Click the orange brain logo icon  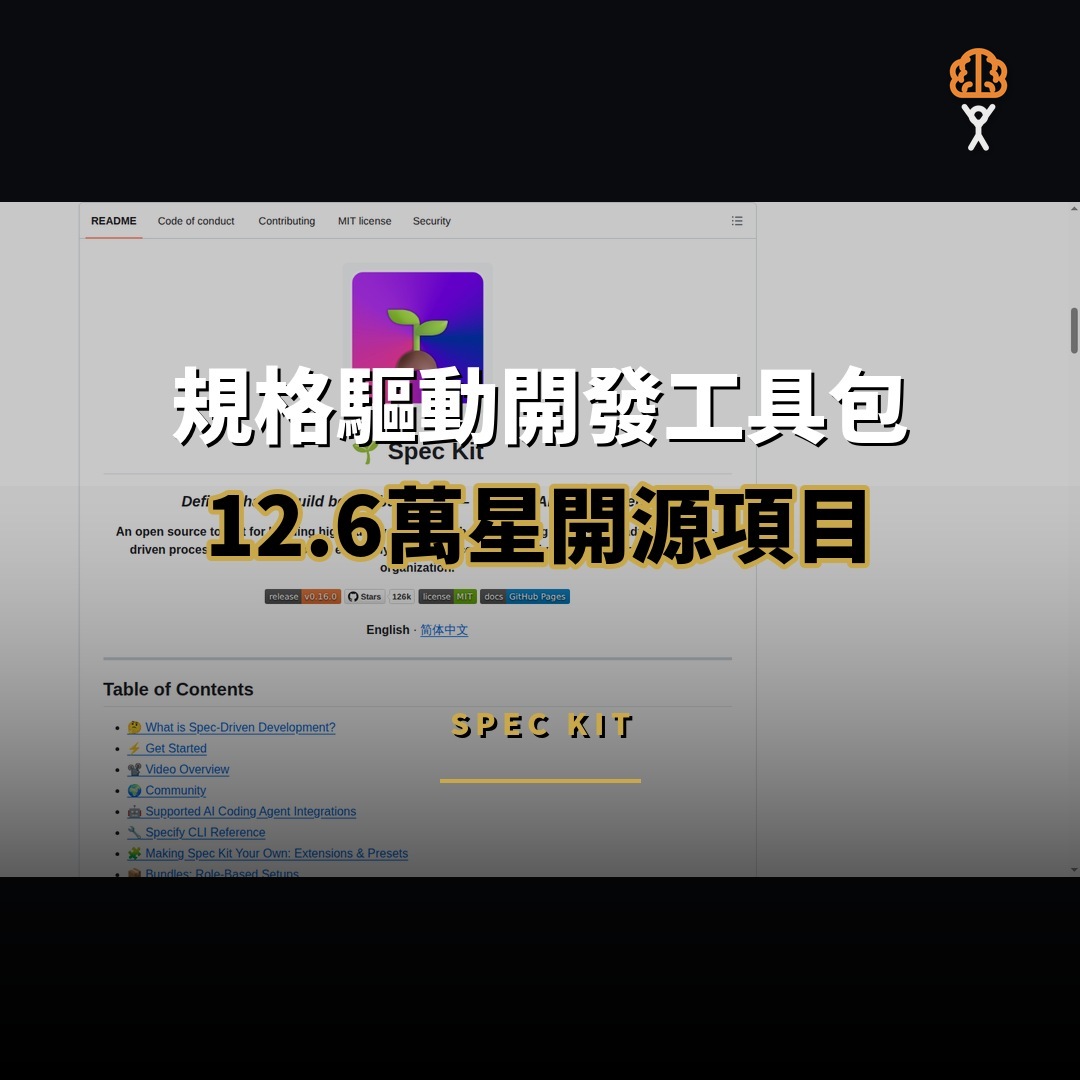tap(978, 73)
